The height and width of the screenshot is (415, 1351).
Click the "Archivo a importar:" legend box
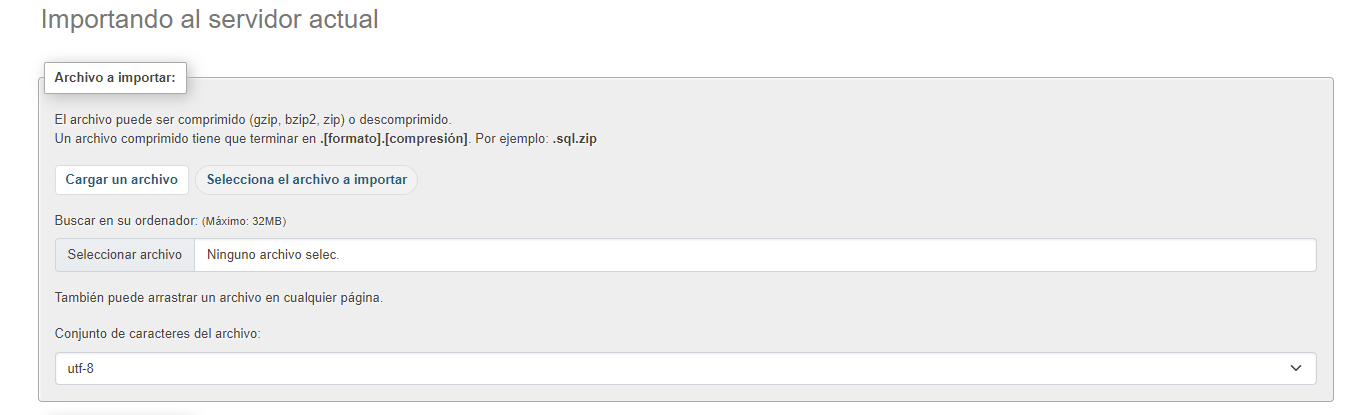(x=115, y=77)
